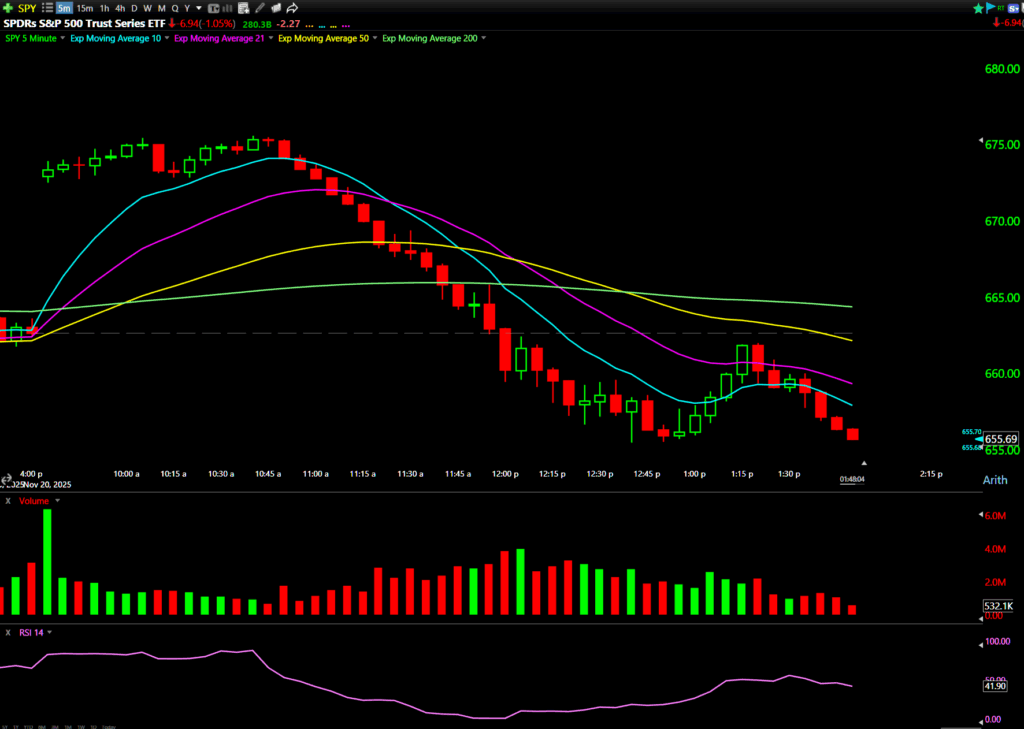This screenshot has height=729, width=1024.
Task: Click the share arrow icon
Action: tap(292, 8)
